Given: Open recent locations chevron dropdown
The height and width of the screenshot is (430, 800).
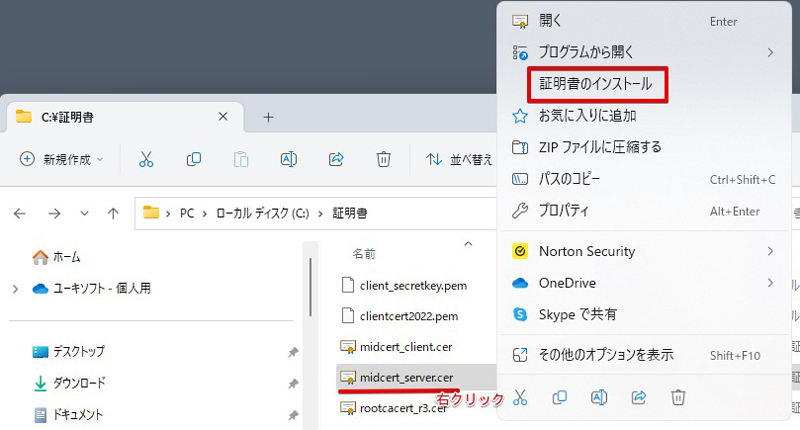Looking at the screenshot, I should pyautogui.click(x=84, y=213).
